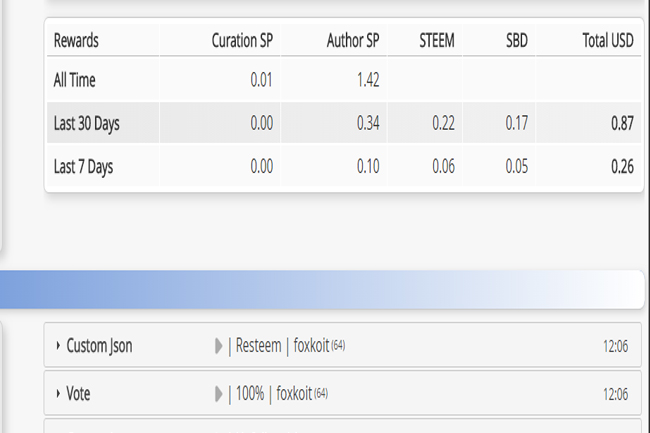Click gray triangle icon before Resteem
This screenshot has height=433, width=650.
coord(219,346)
